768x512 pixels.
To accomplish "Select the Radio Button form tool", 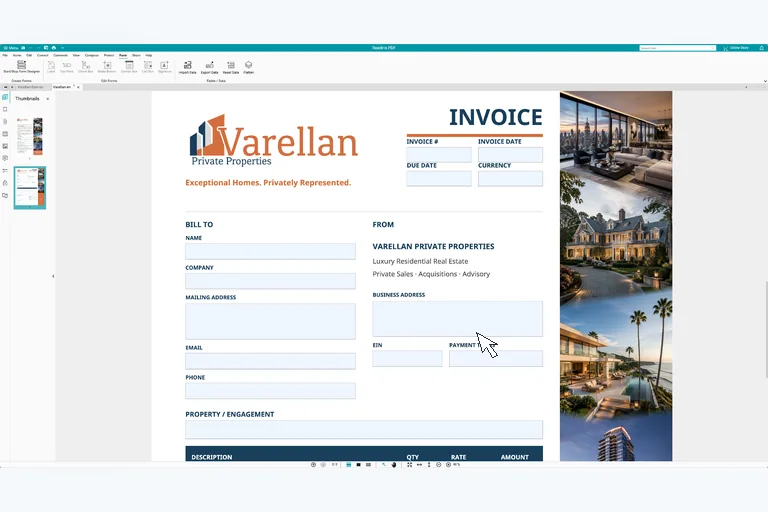I will pos(107,67).
